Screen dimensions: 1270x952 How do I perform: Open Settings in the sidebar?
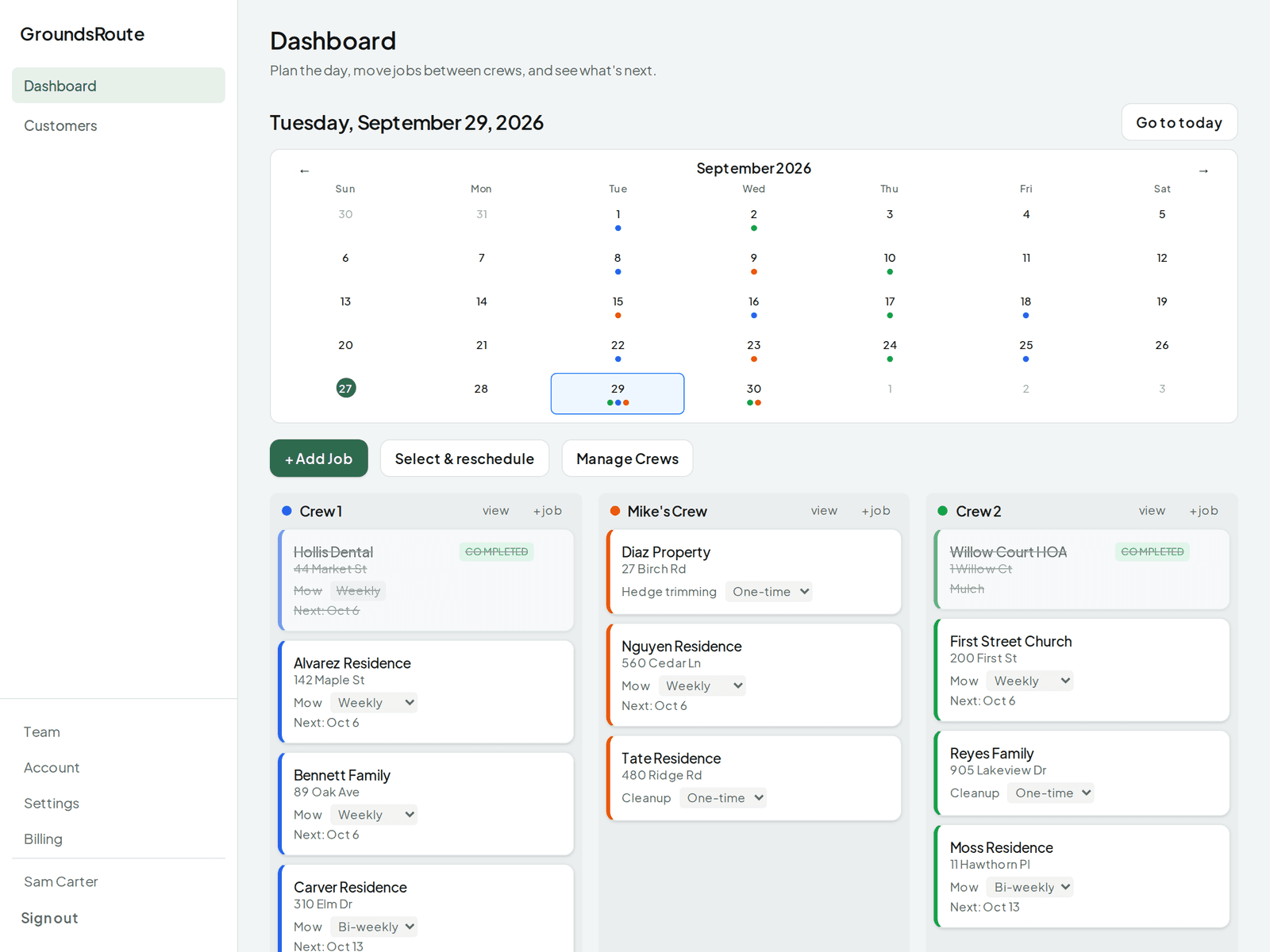tap(52, 803)
